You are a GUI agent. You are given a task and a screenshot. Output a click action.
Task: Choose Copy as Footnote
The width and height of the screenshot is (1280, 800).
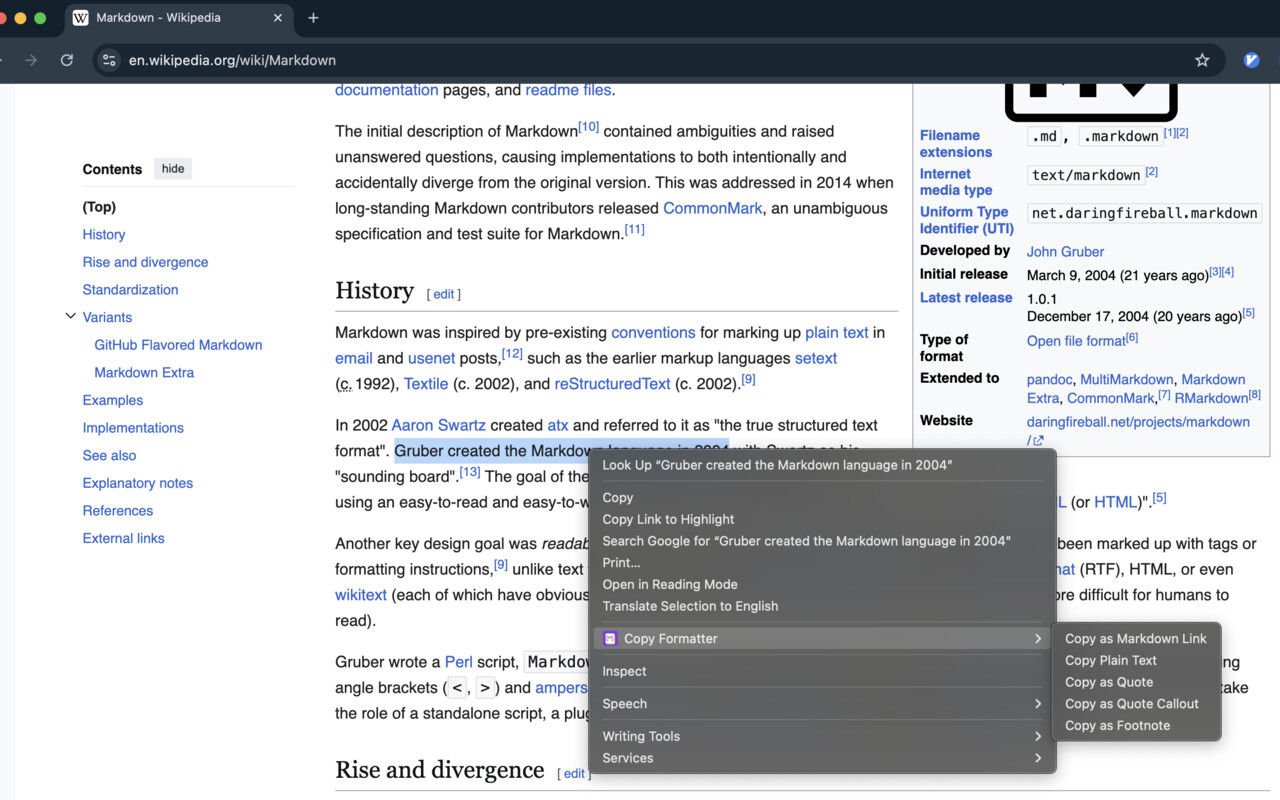pyautogui.click(x=1136, y=726)
